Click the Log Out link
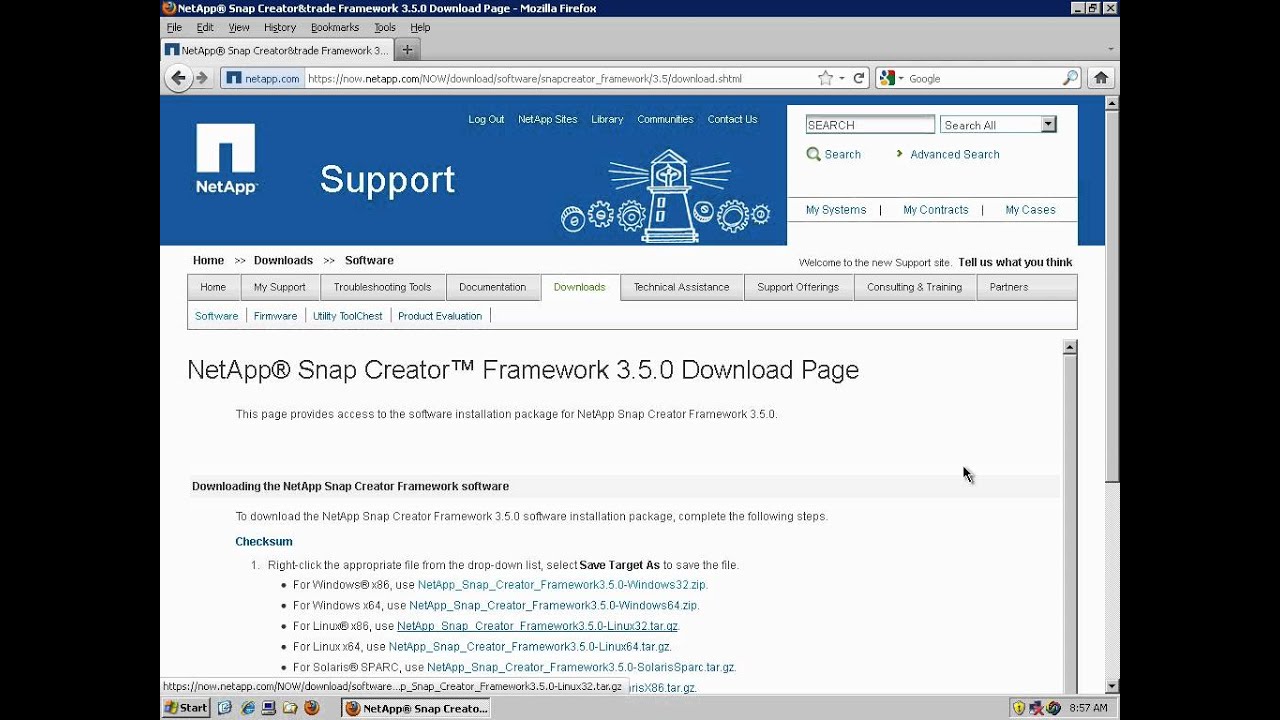This screenshot has width=1280, height=720. click(x=486, y=119)
